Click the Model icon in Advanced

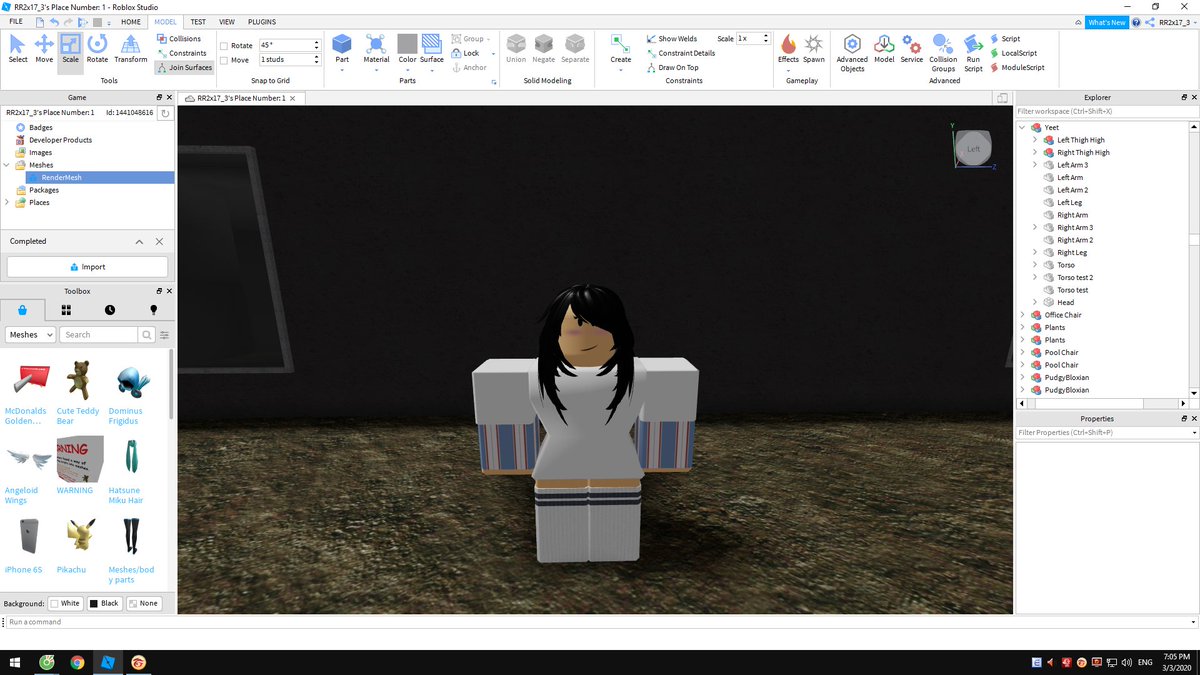(884, 49)
